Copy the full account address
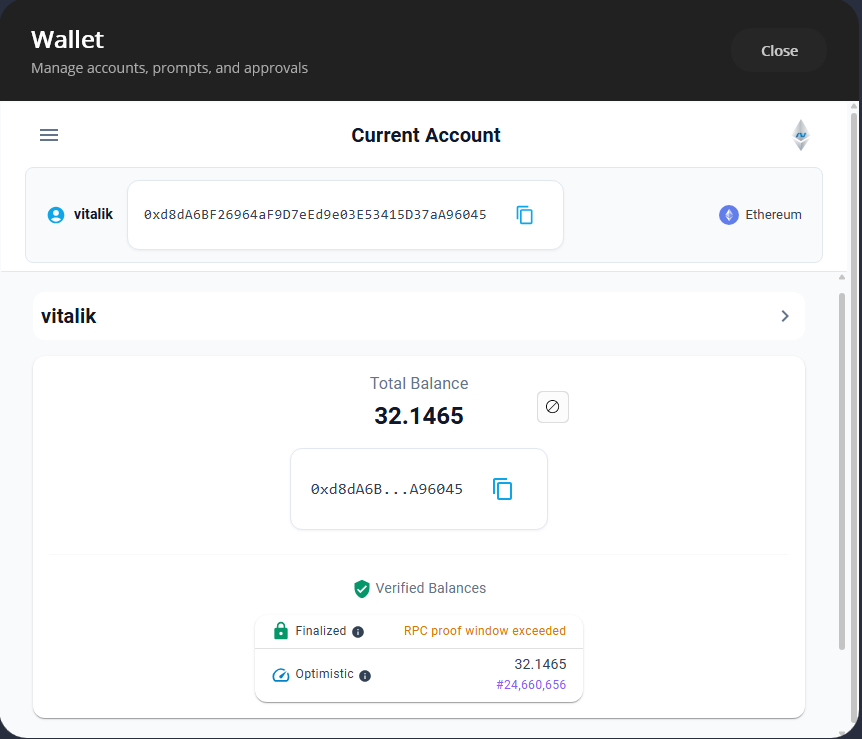Viewport: 862px width, 739px height. tap(524, 214)
